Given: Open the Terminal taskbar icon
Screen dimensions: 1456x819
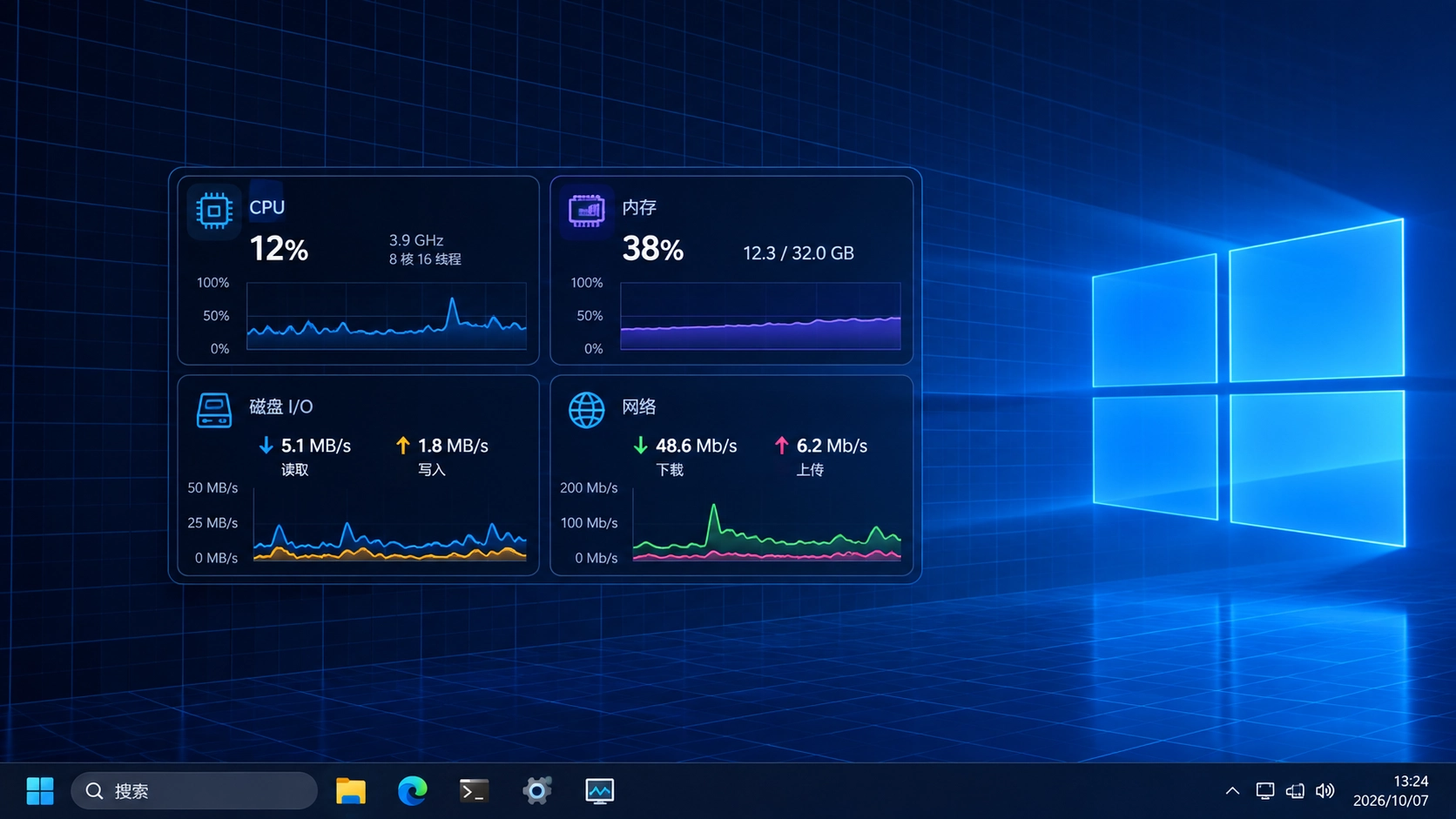Looking at the screenshot, I should tap(475, 791).
